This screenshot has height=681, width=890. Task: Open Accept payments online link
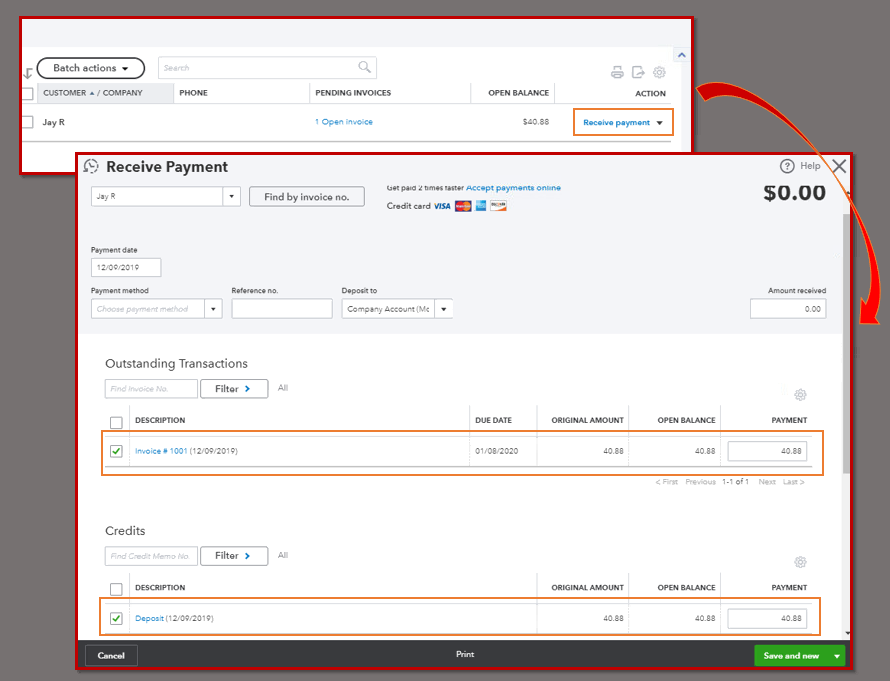coord(513,188)
